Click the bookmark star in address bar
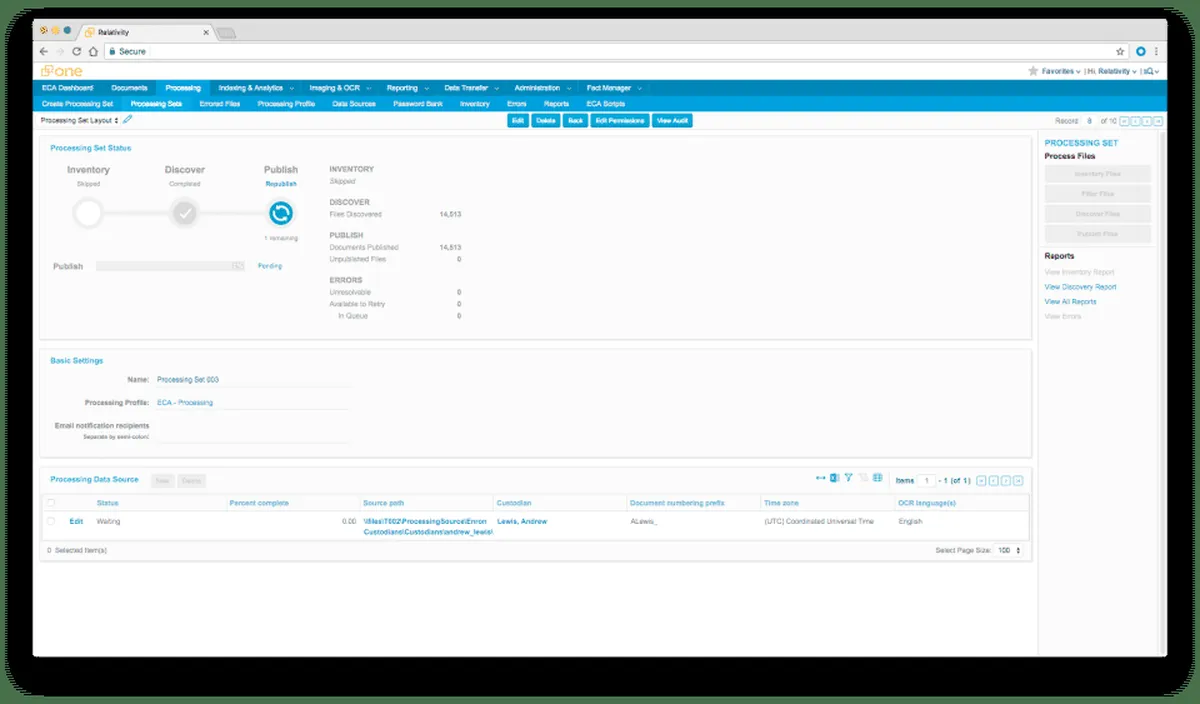Image resolution: width=1200 pixels, height=704 pixels. 1120,51
